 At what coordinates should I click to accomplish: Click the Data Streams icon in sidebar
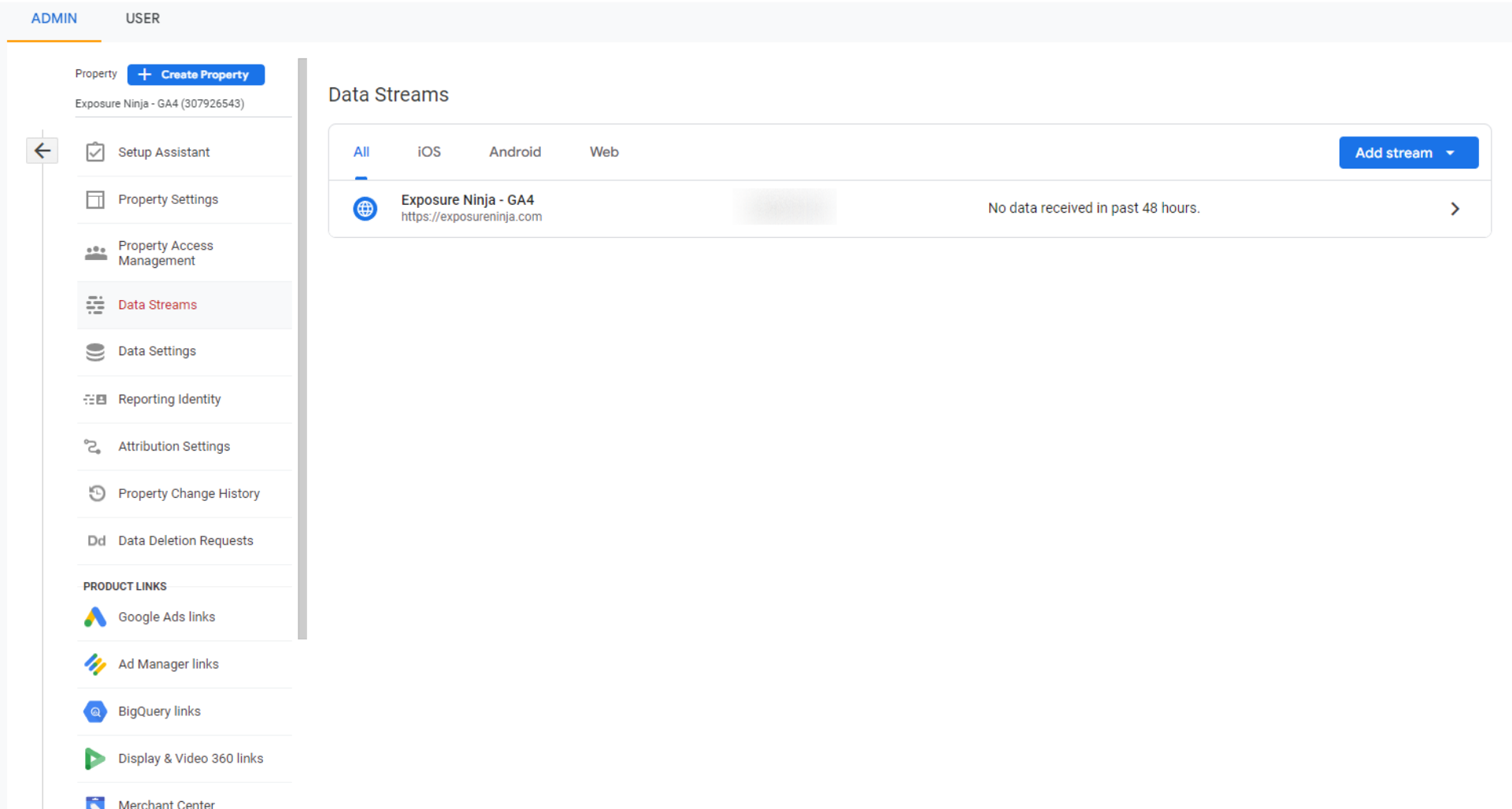(x=95, y=305)
